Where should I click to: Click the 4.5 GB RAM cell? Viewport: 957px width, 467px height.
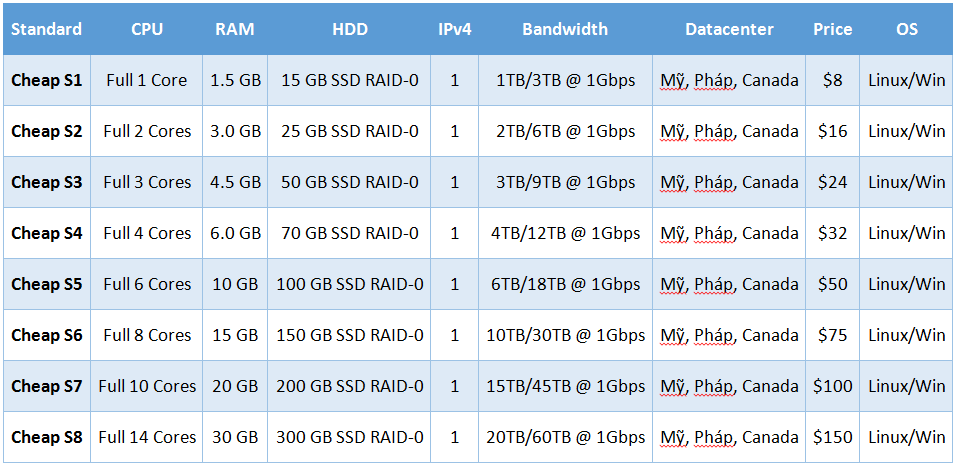pos(235,182)
